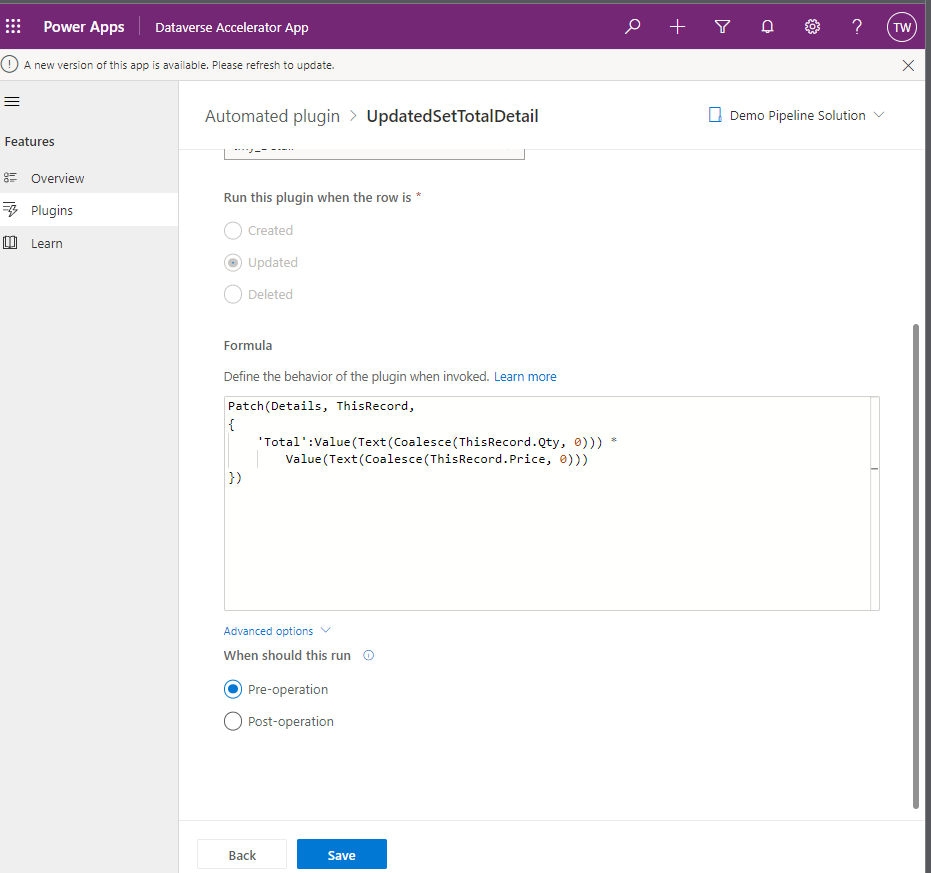Expand the Demo Pipeline Solution dropdown chevron
The image size is (931, 873).
click(x=879, y=115)
